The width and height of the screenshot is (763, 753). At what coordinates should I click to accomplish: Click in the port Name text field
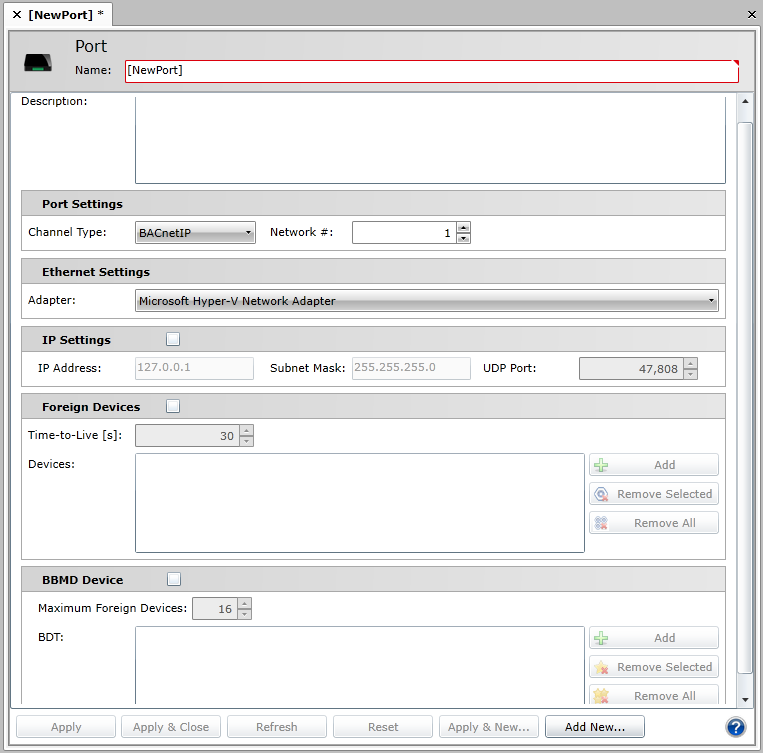point(430,71)
